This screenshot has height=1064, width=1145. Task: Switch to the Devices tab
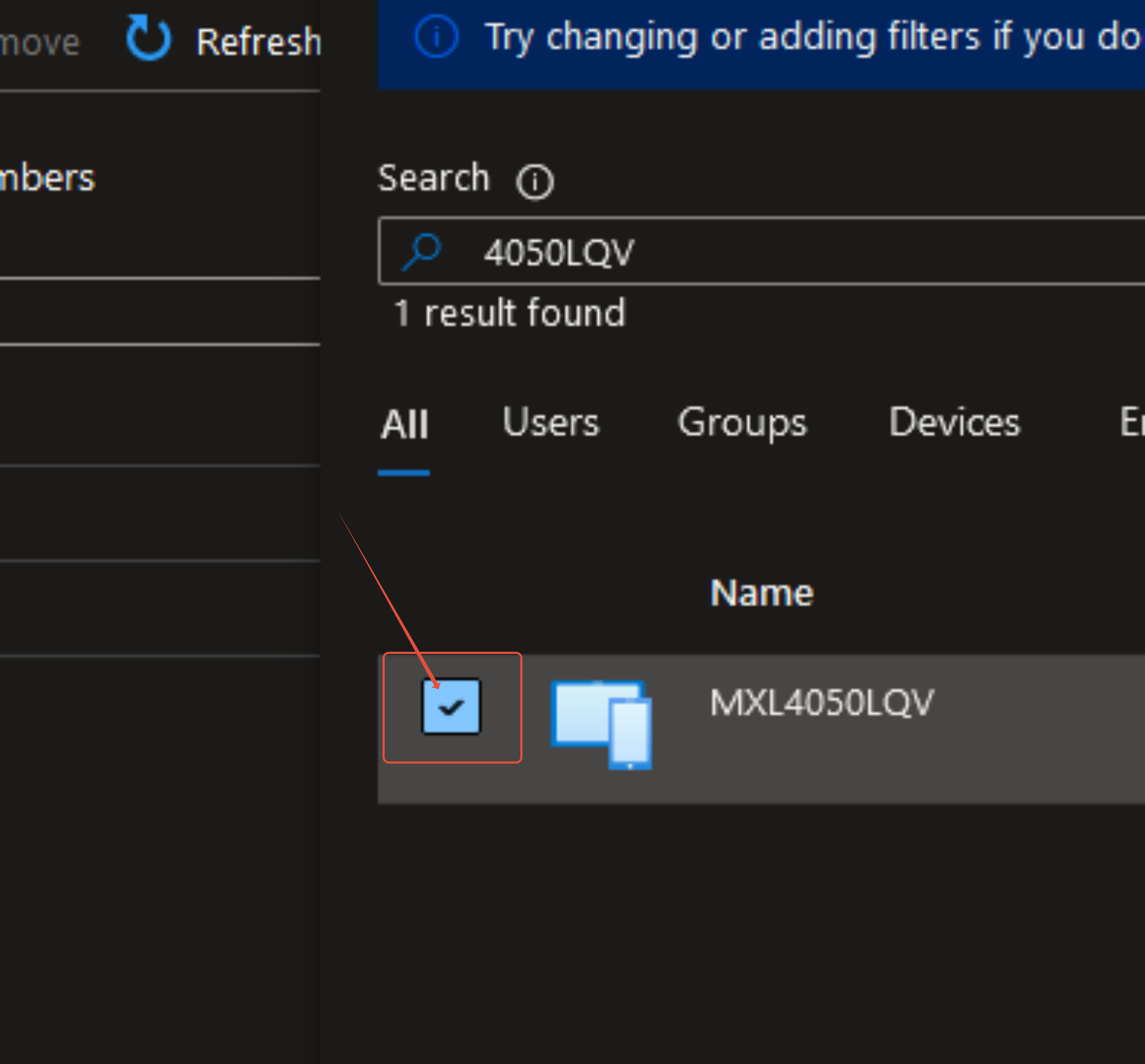click(954, 423)
